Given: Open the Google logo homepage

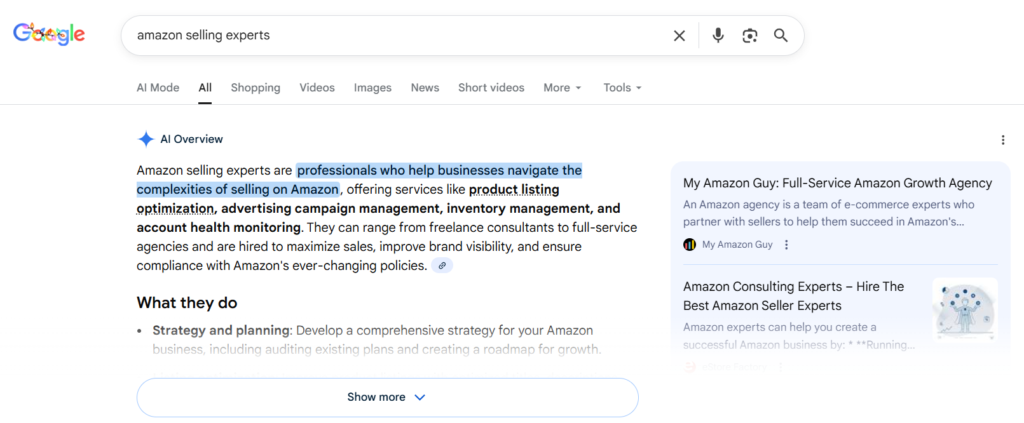Looking at the screenshot, I should pos(49,34).
